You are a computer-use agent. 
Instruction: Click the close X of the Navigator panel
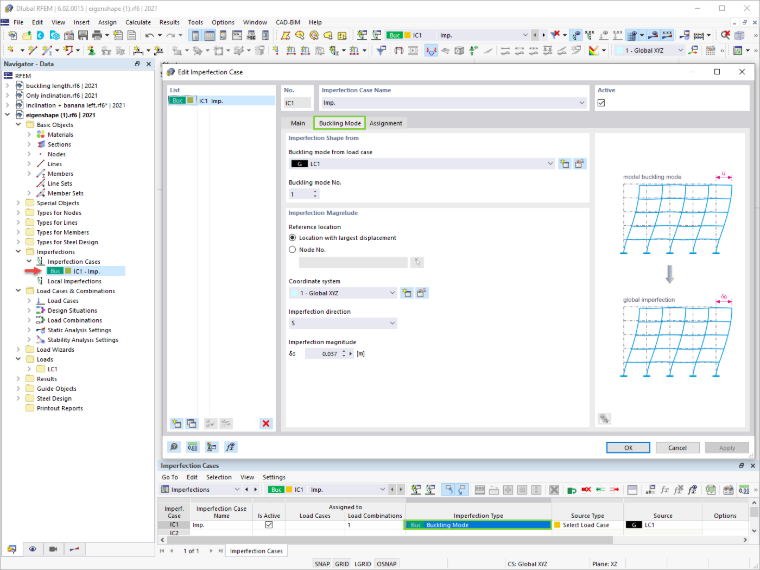click(x=149, y=64)
